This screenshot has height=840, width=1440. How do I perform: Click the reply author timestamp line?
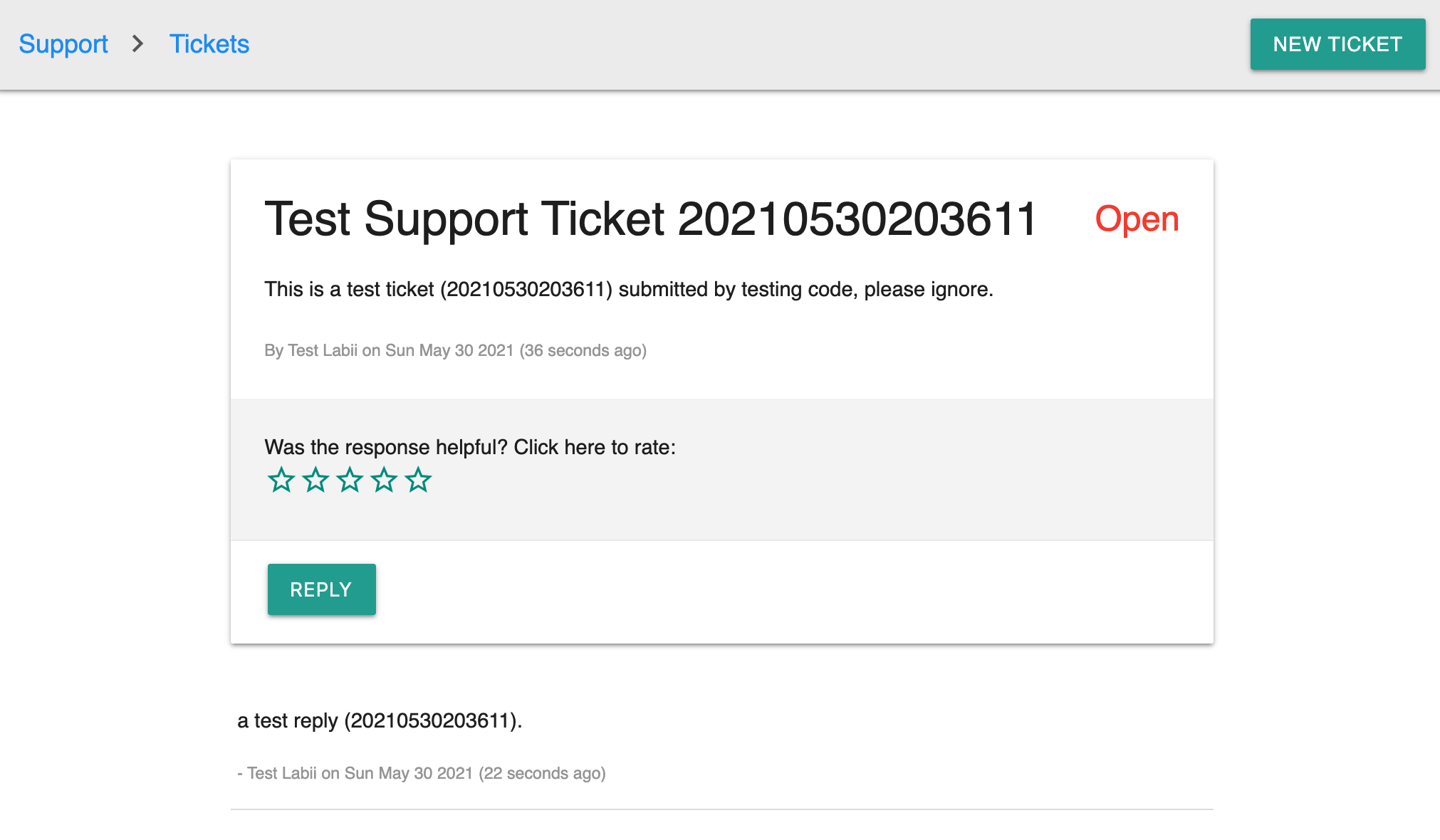click(x=421, y=773)
